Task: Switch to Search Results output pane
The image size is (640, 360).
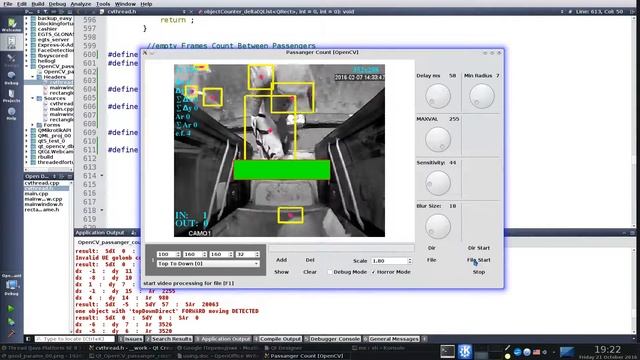Action: tap(169, 339)
